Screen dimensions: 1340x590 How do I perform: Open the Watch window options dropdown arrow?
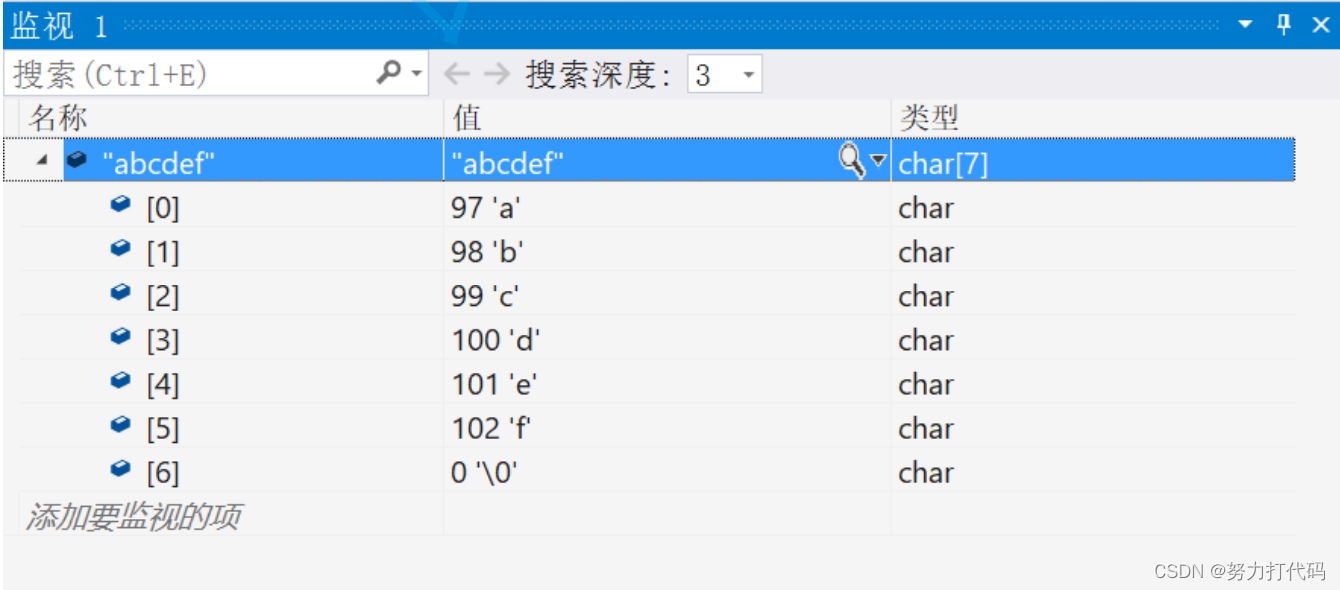[1243, 22]
